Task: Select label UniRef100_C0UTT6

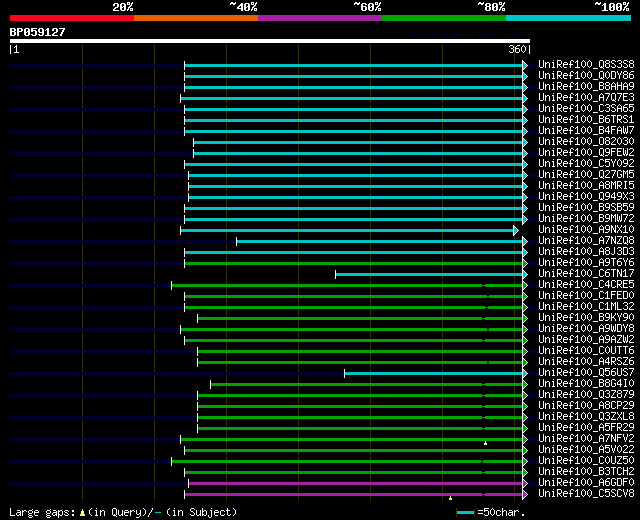Action: 586,351
